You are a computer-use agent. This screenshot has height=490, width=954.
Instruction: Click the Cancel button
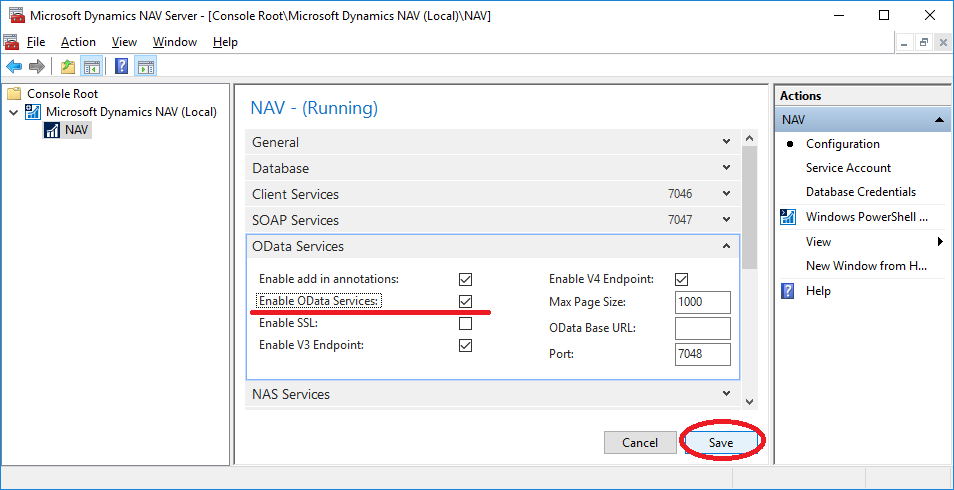(640, 443)
